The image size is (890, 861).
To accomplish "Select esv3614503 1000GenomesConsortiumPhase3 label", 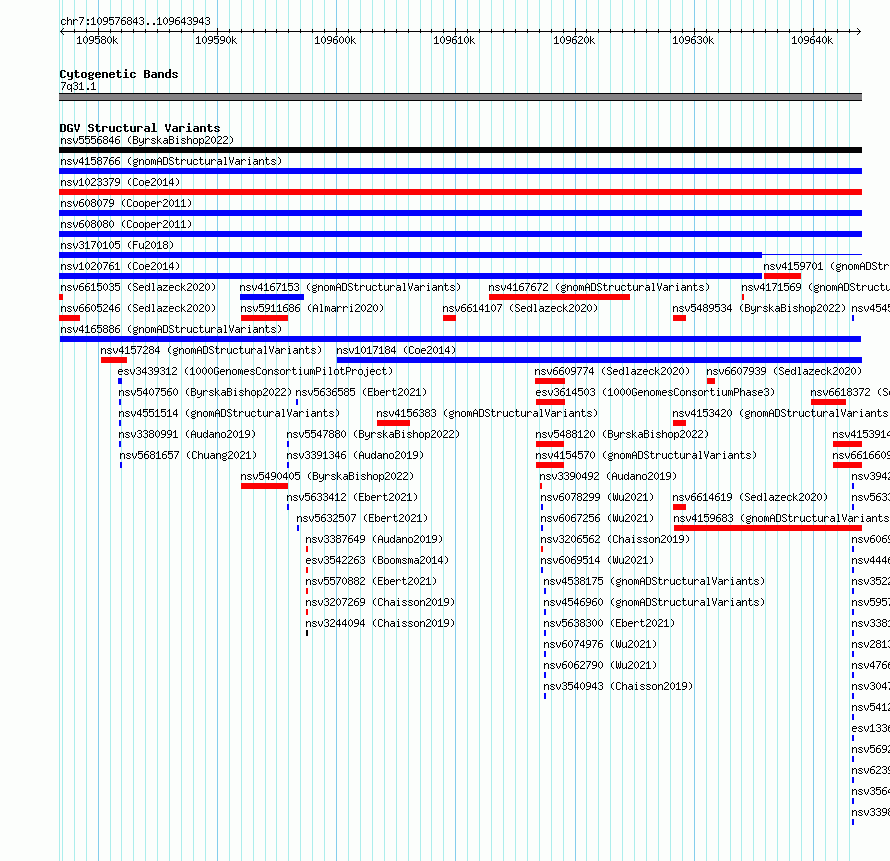I will tap(655, 392).
